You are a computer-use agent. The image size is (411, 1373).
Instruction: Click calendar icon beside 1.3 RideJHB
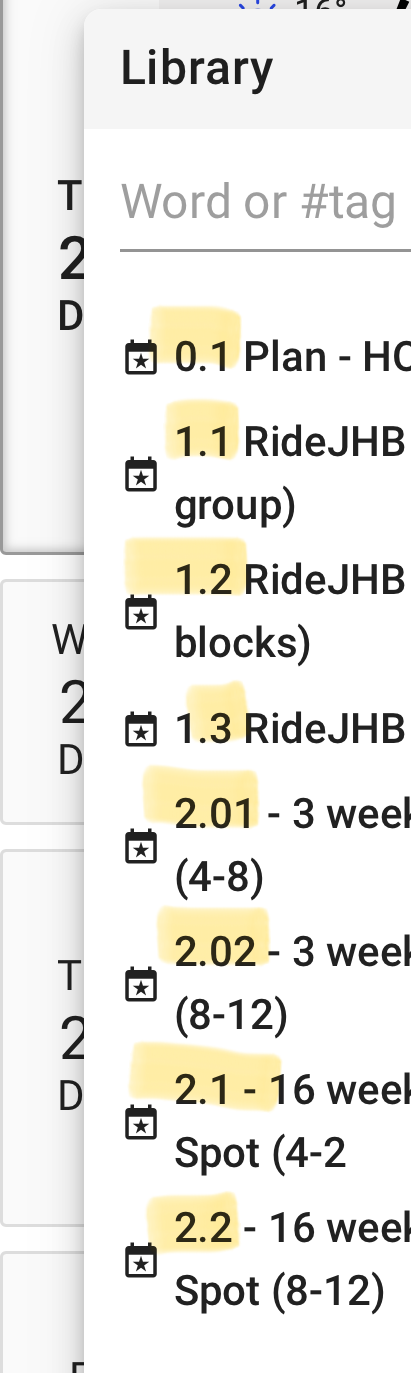[141, 729]
